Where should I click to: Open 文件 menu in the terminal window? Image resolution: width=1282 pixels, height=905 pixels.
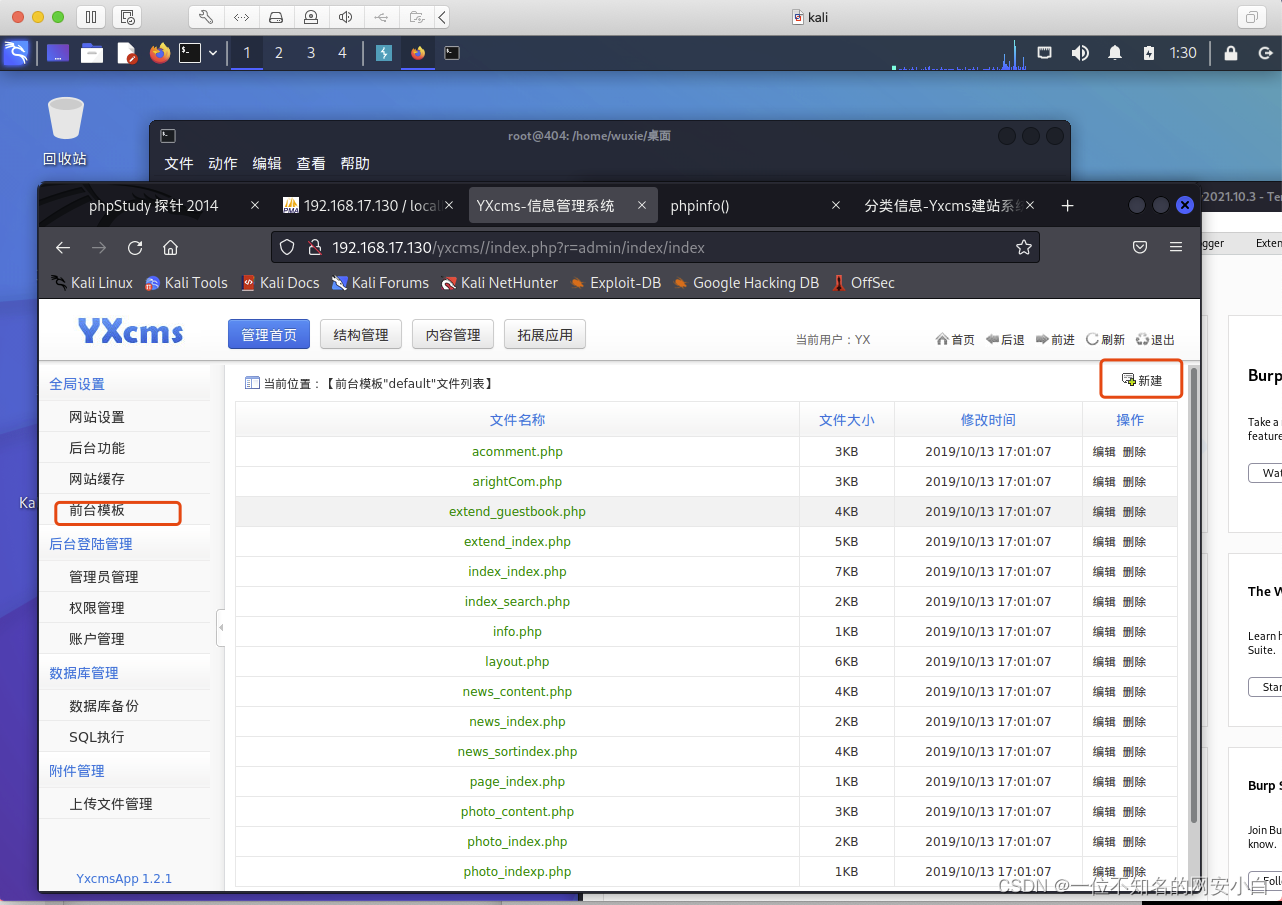click(x=179, y=163)
